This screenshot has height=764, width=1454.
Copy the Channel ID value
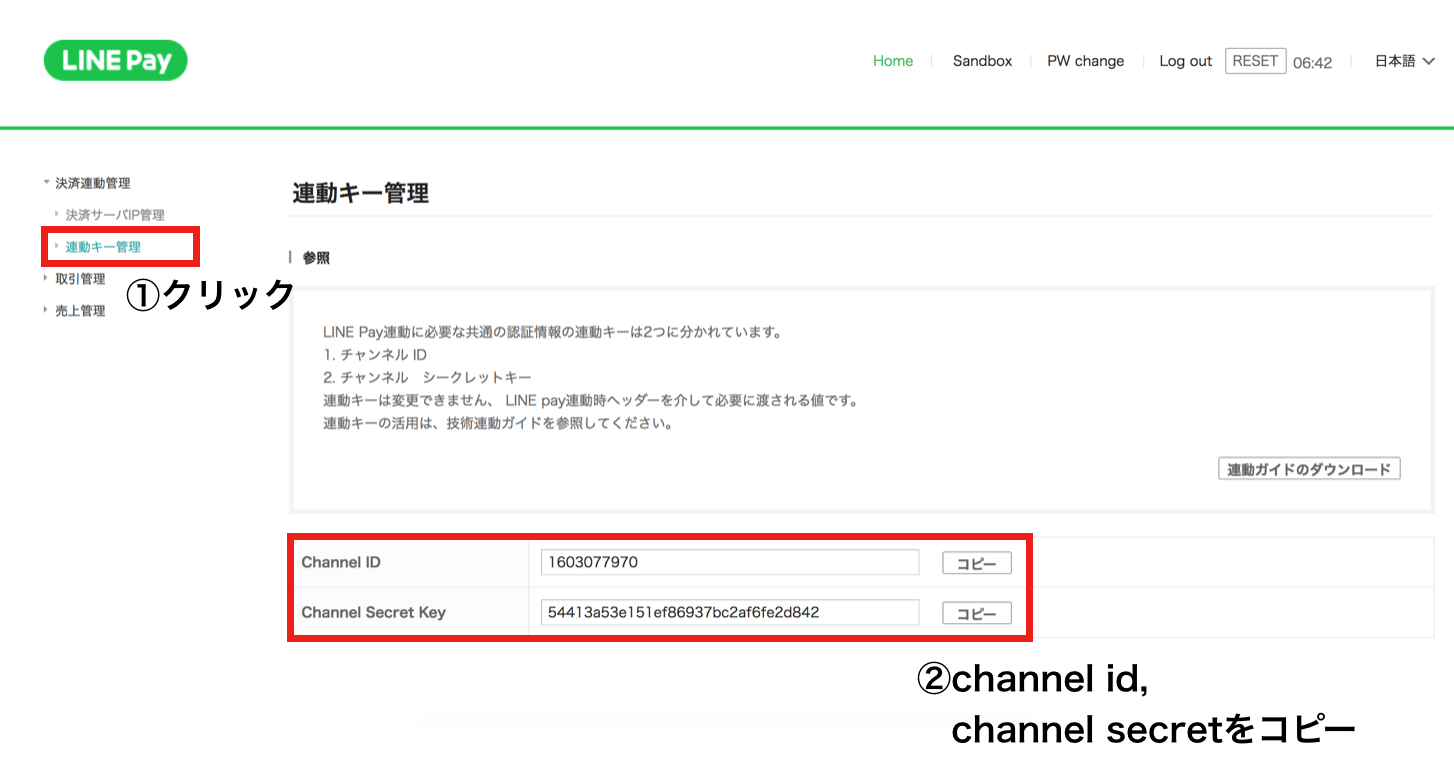tap(975, 562)
